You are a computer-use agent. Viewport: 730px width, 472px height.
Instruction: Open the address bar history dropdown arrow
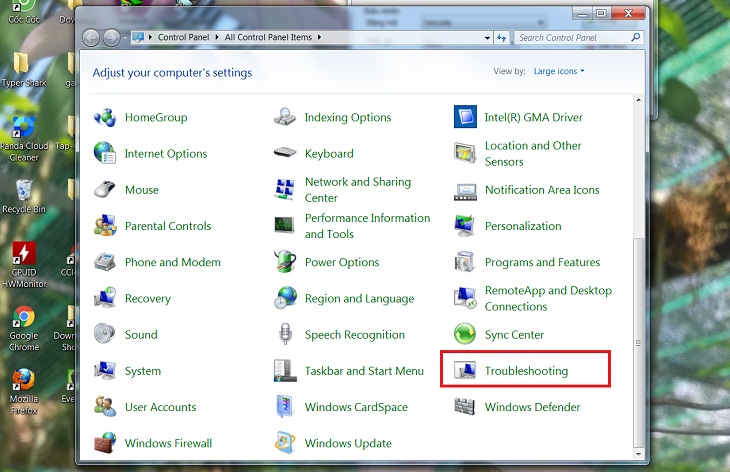point(487,38)
